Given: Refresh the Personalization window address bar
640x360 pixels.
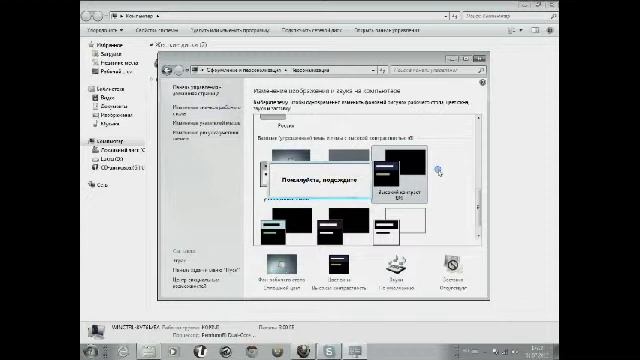Looking at the screenshot, I should click(382, 70).
